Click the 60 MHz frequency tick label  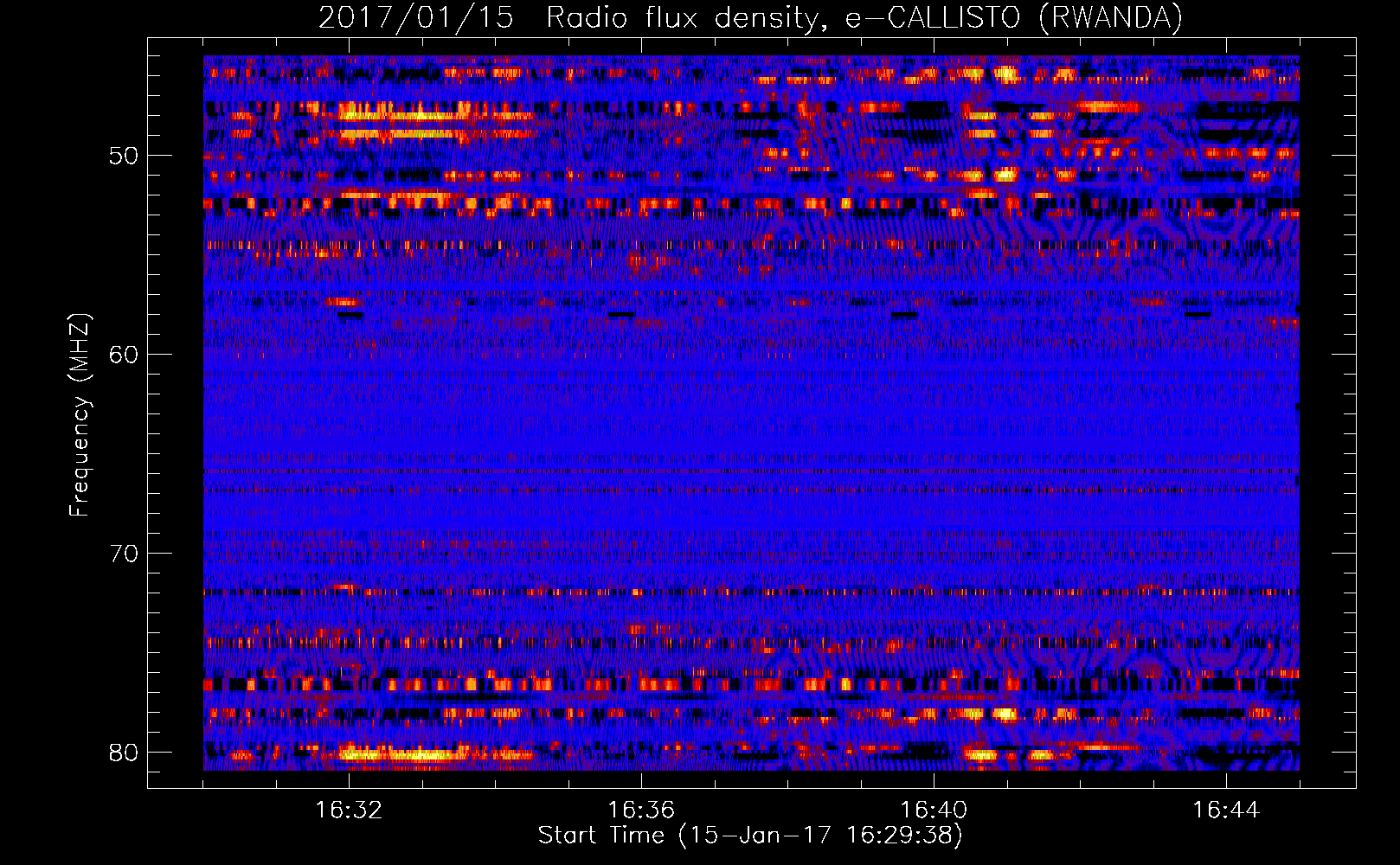124,355
